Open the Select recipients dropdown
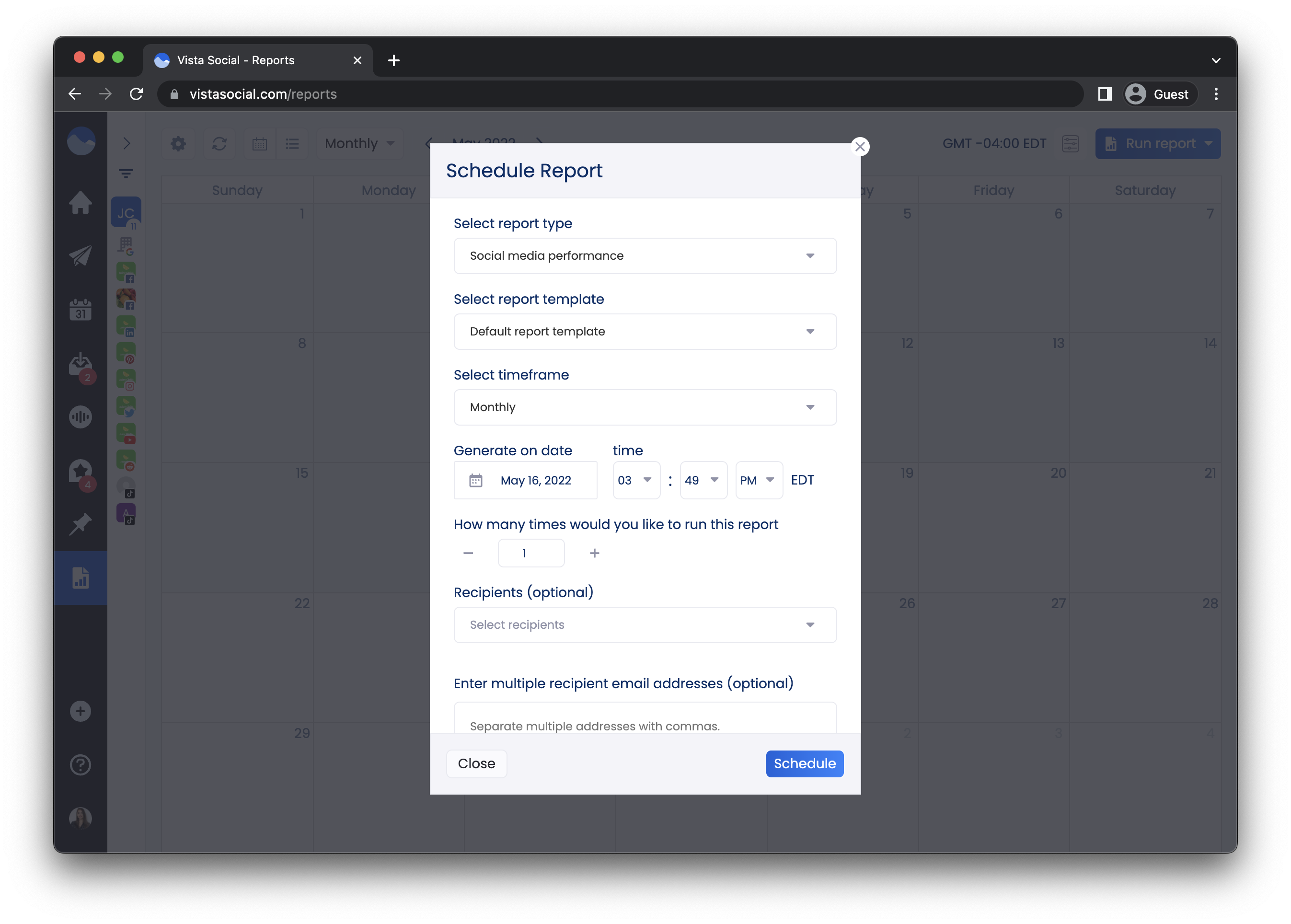 coord(645,625)
